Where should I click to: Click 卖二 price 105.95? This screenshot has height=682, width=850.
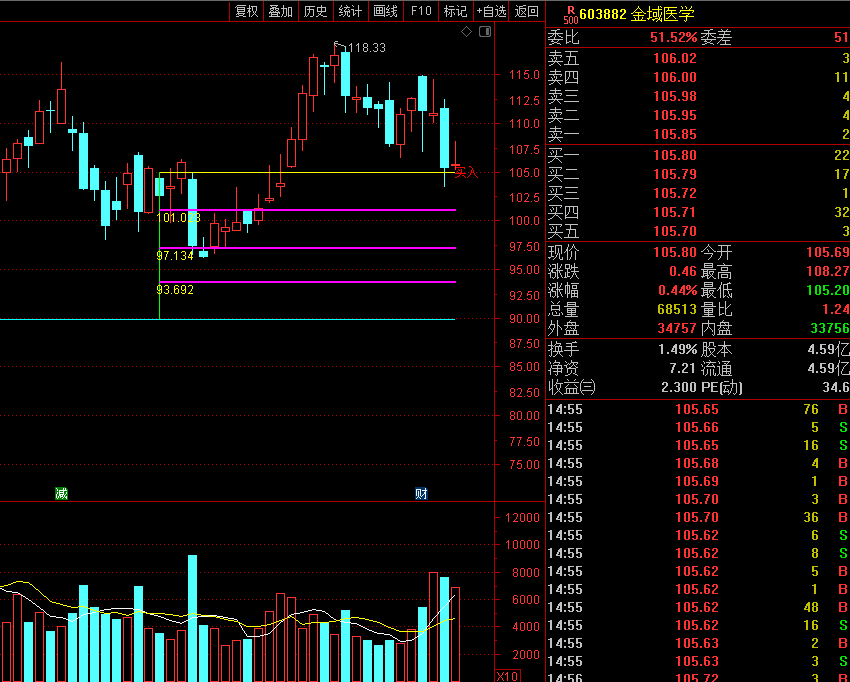click(675, 115)
